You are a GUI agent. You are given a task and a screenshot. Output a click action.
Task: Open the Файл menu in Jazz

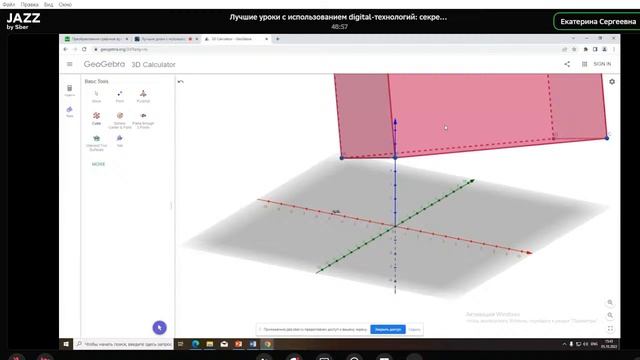click(9, 4)
